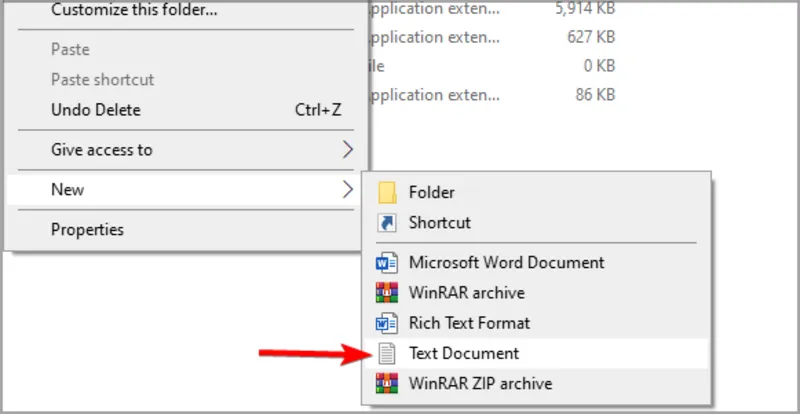800x414 pixels.
Task: Select Undo Delete in context menu
Action: click(x=96, y=110)
